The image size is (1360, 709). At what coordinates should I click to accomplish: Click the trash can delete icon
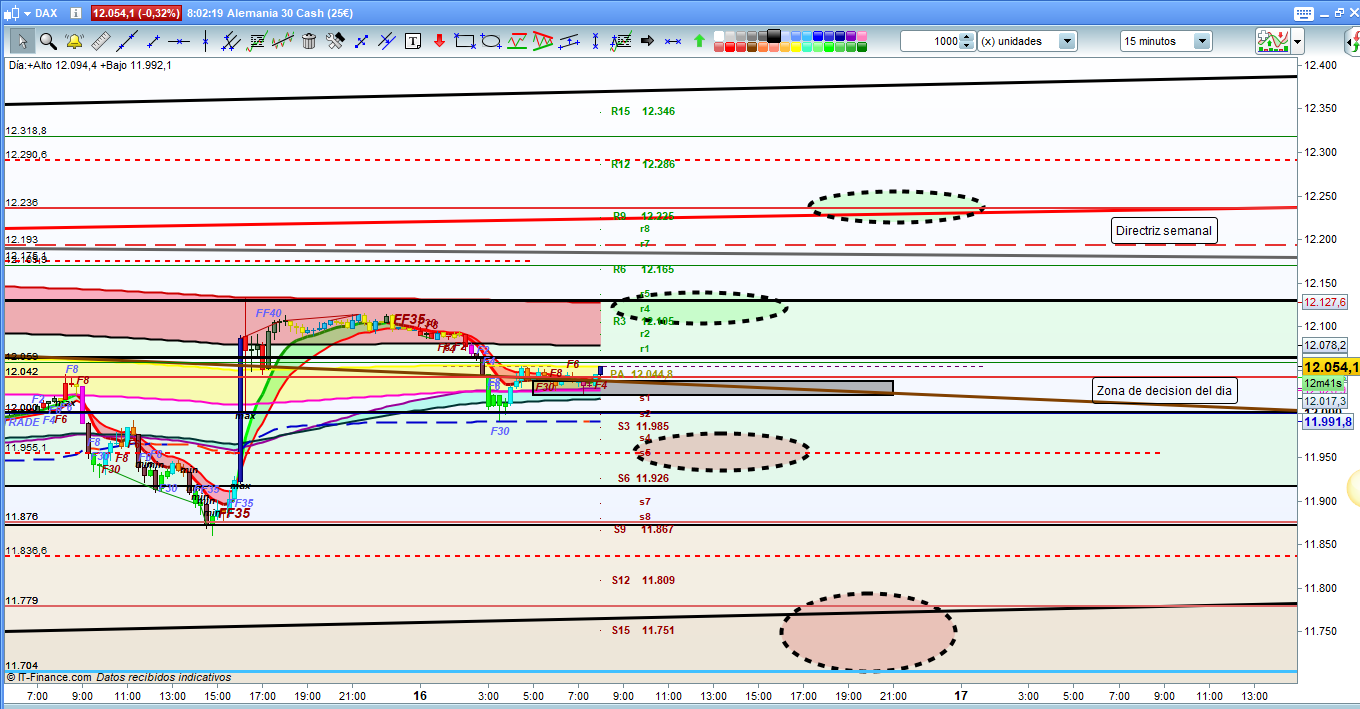[309, 41]
